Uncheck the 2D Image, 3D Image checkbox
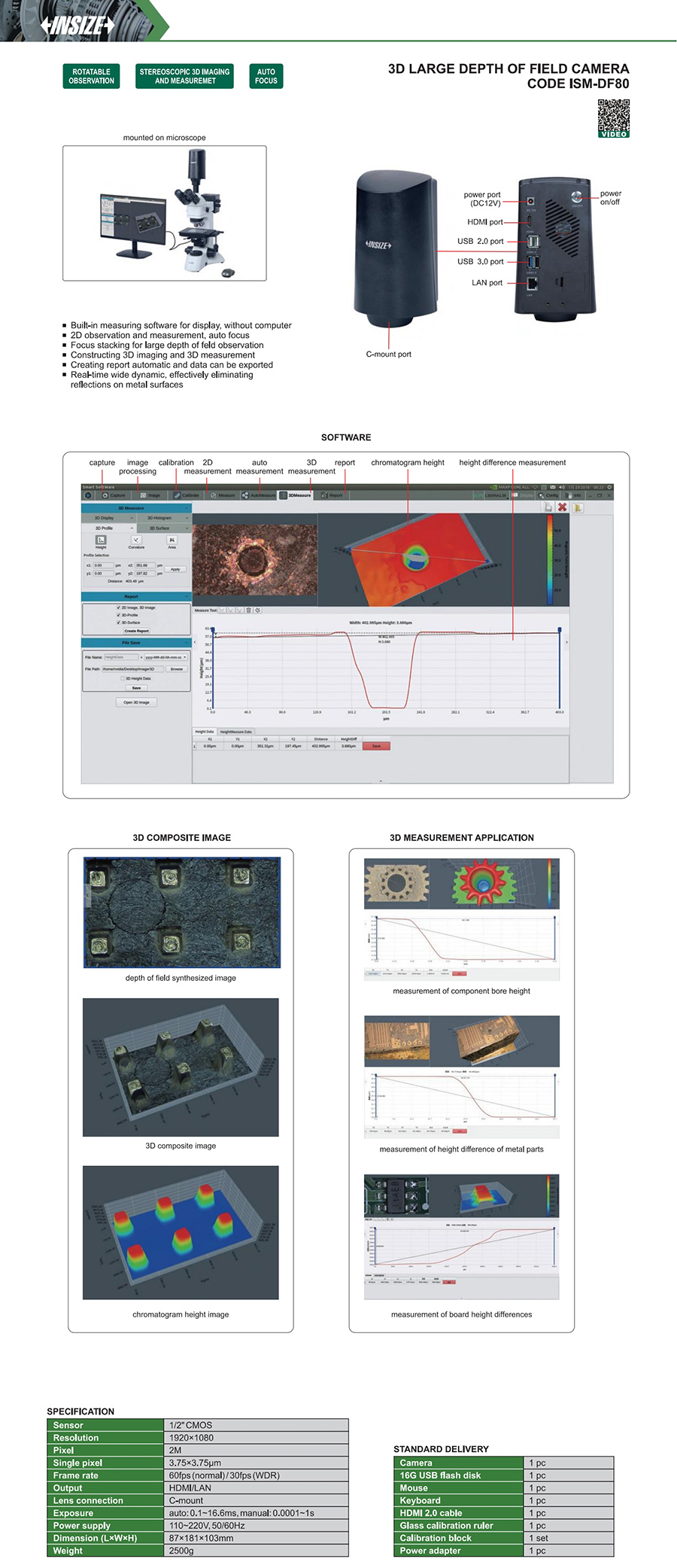Viewport: 677px width, 1568px height. click(x=118, y=607)
